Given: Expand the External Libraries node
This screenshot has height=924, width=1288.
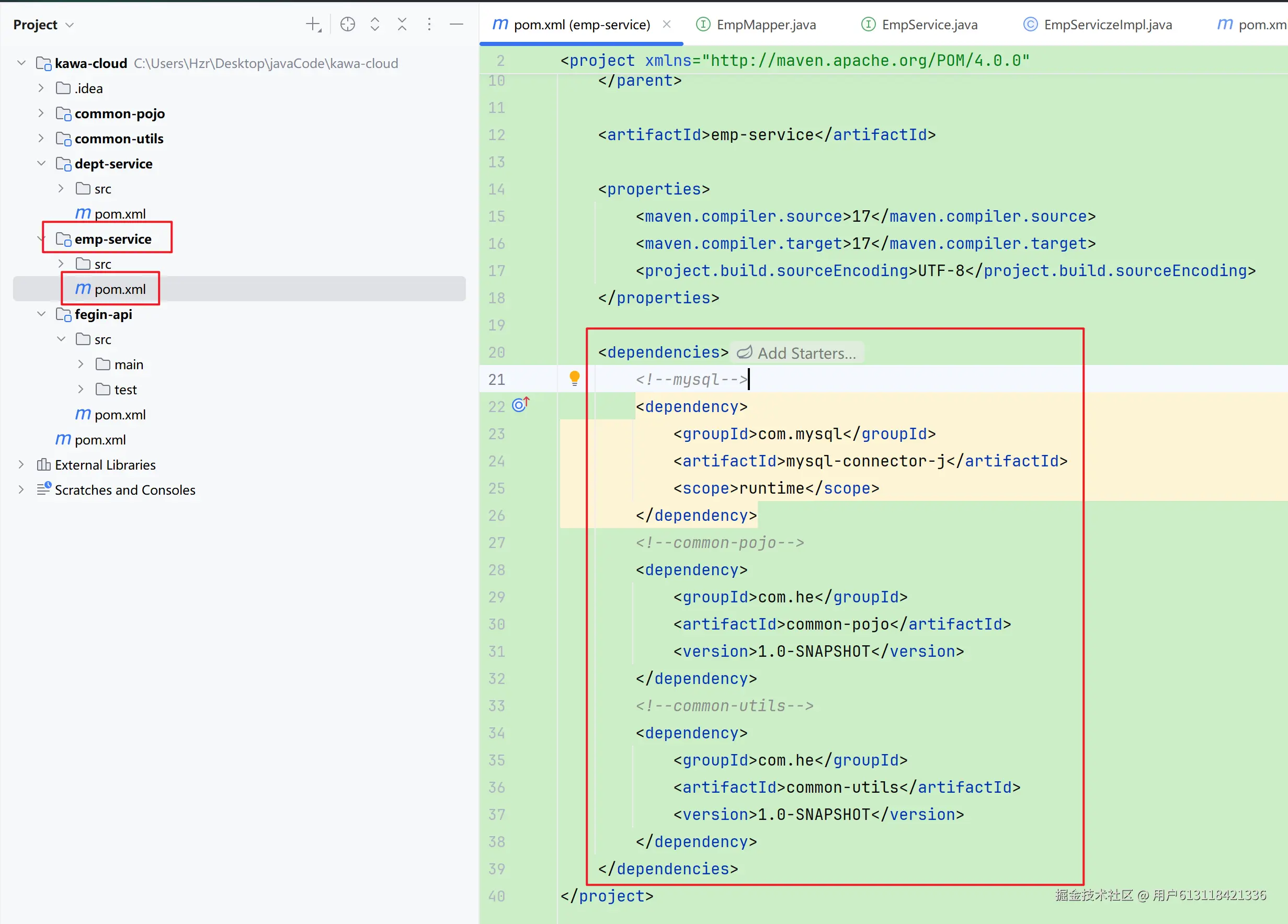Looking at the screenshot, I should [x=21, y=464].
